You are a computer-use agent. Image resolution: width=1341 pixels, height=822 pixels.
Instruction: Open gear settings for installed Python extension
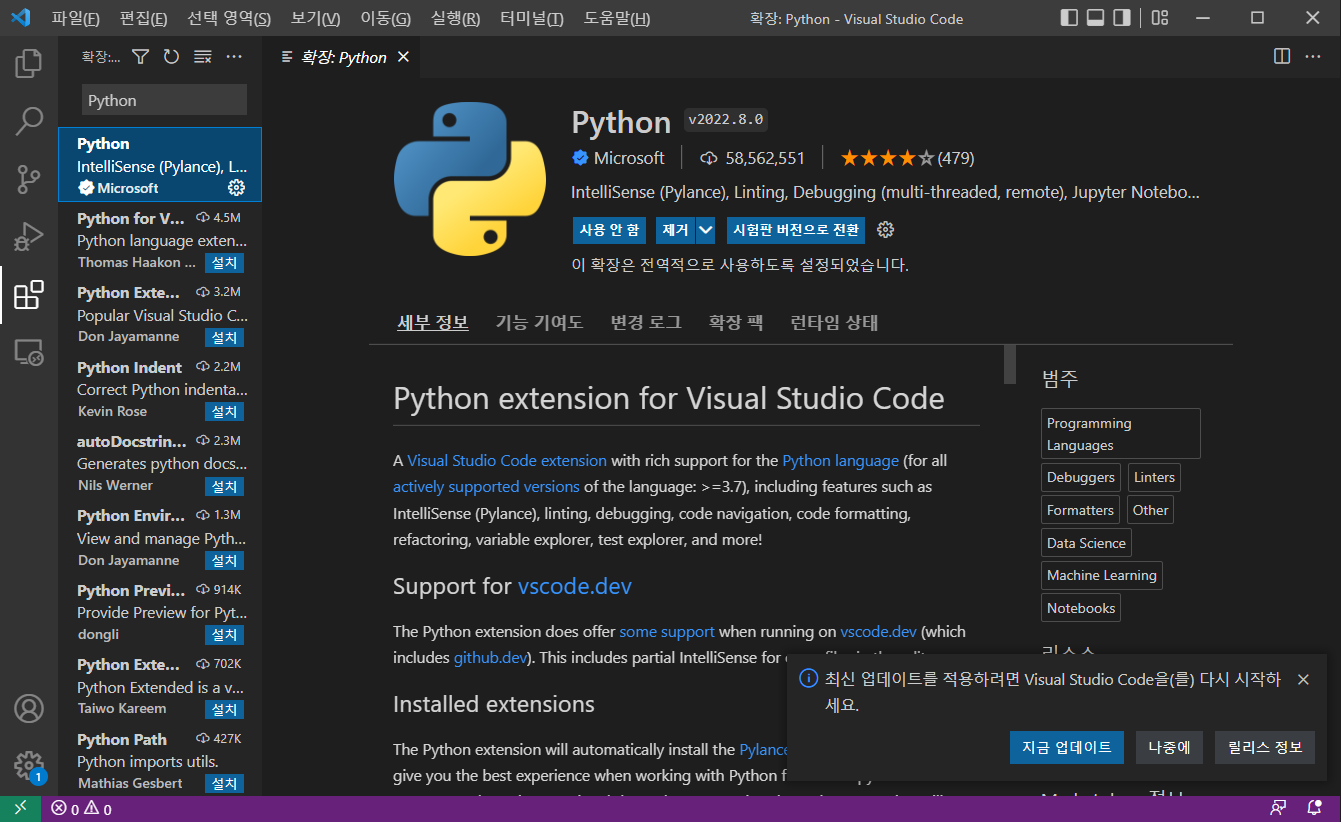point(236,187)
